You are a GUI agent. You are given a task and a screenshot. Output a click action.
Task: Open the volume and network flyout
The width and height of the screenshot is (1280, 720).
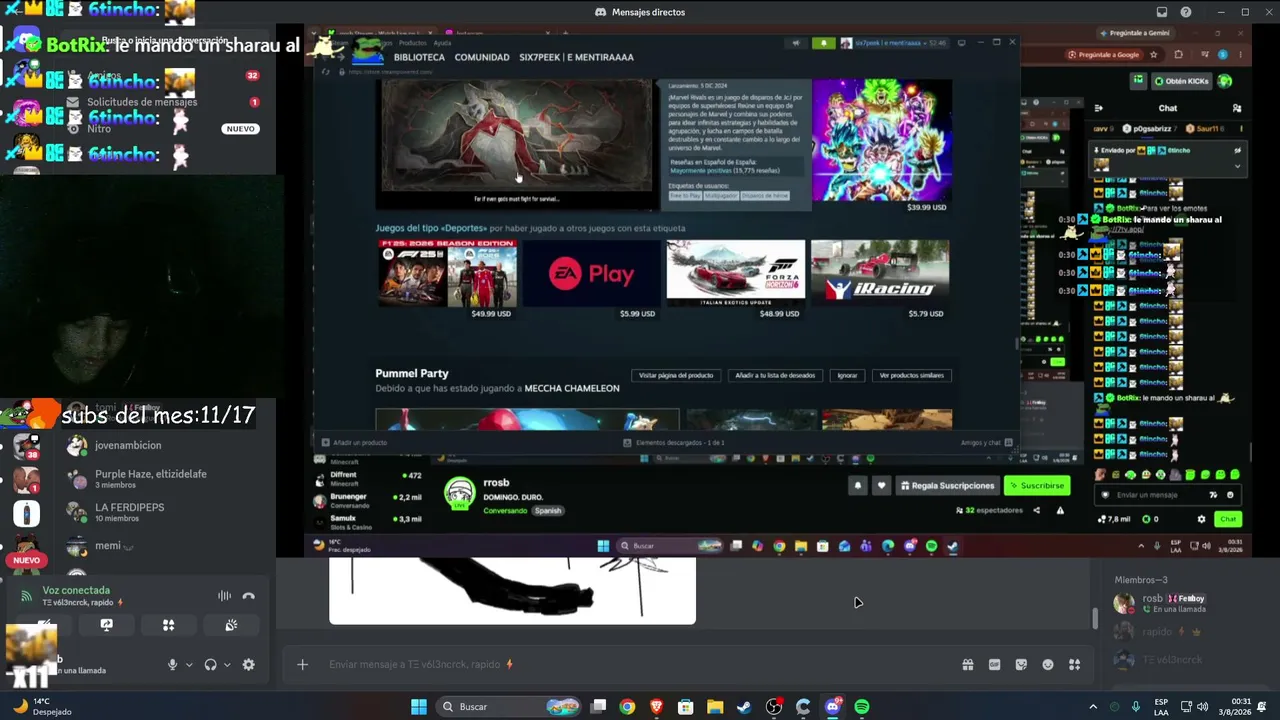click(1194, 707)
